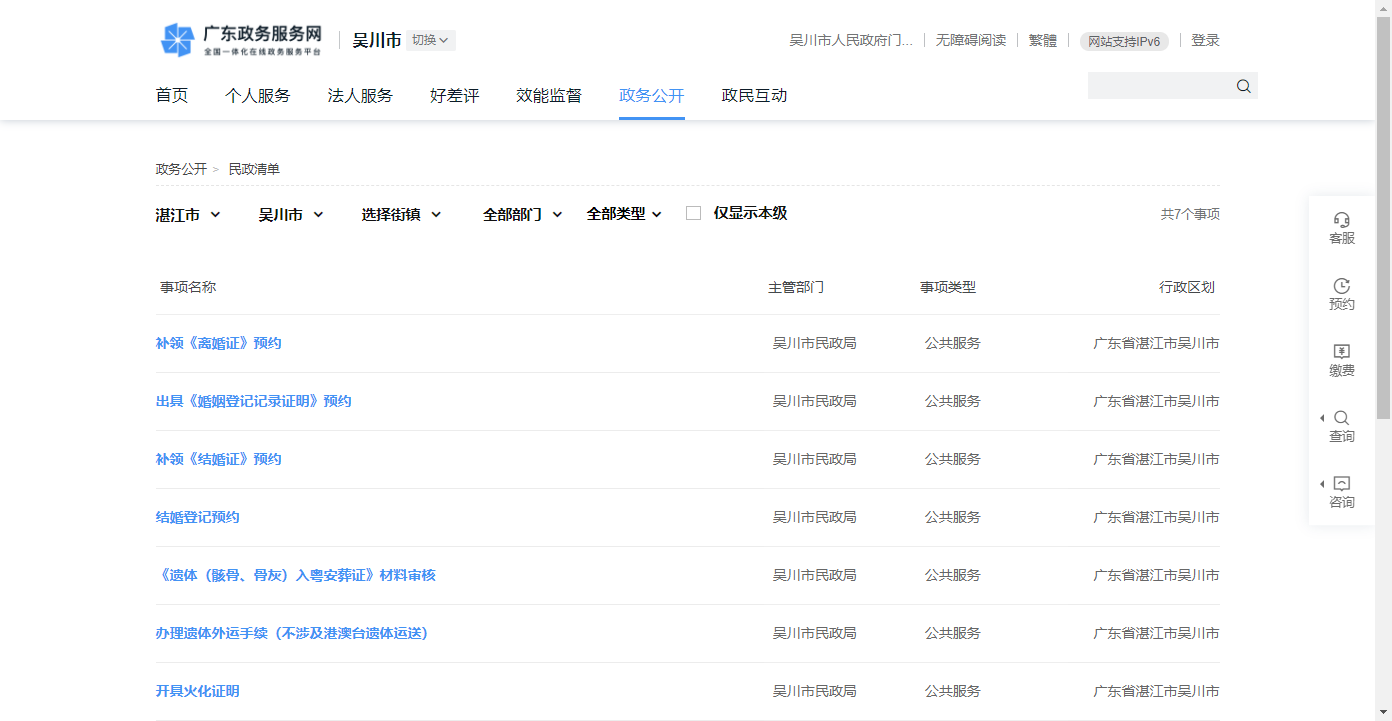Viewport: 1392px width, 721px height.
Task: Click the query (查询) magnifier icon
Action: 1342,418
